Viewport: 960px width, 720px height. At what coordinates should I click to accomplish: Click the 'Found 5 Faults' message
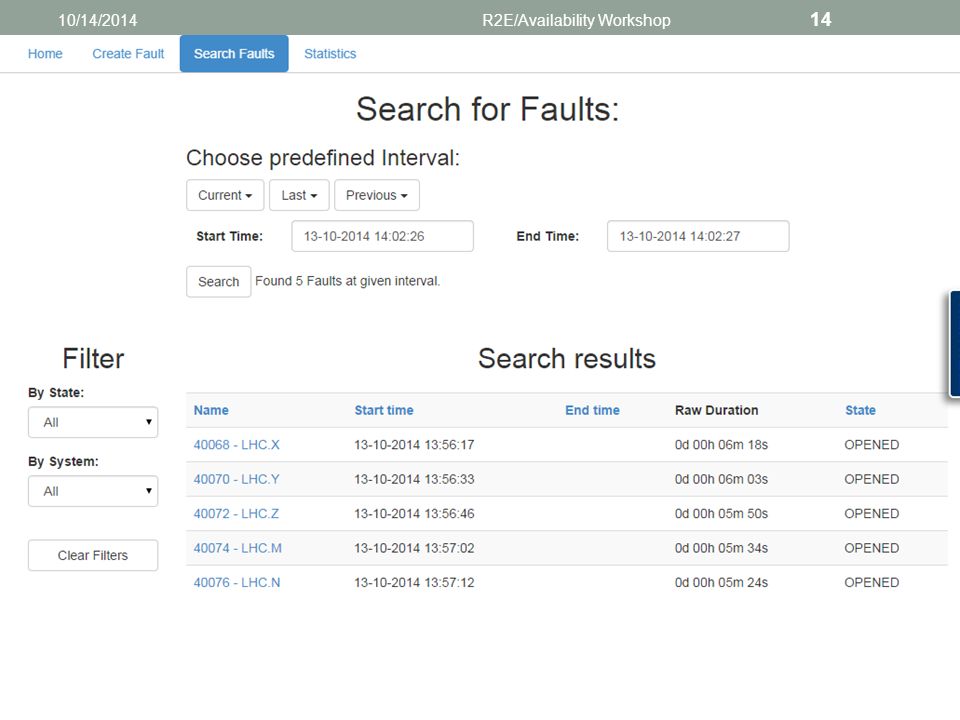point(347,281)
